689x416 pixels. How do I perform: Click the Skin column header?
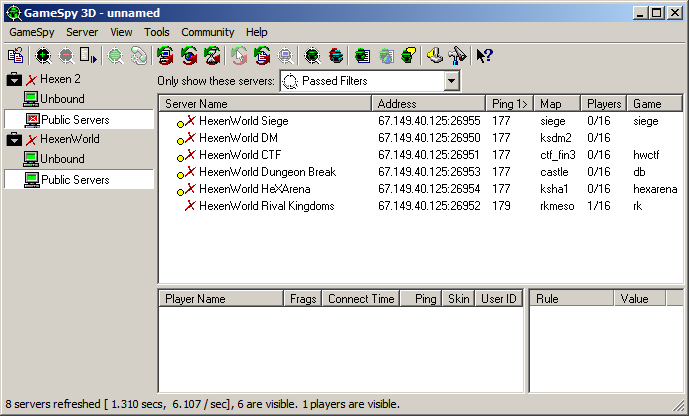pos(458,299)
